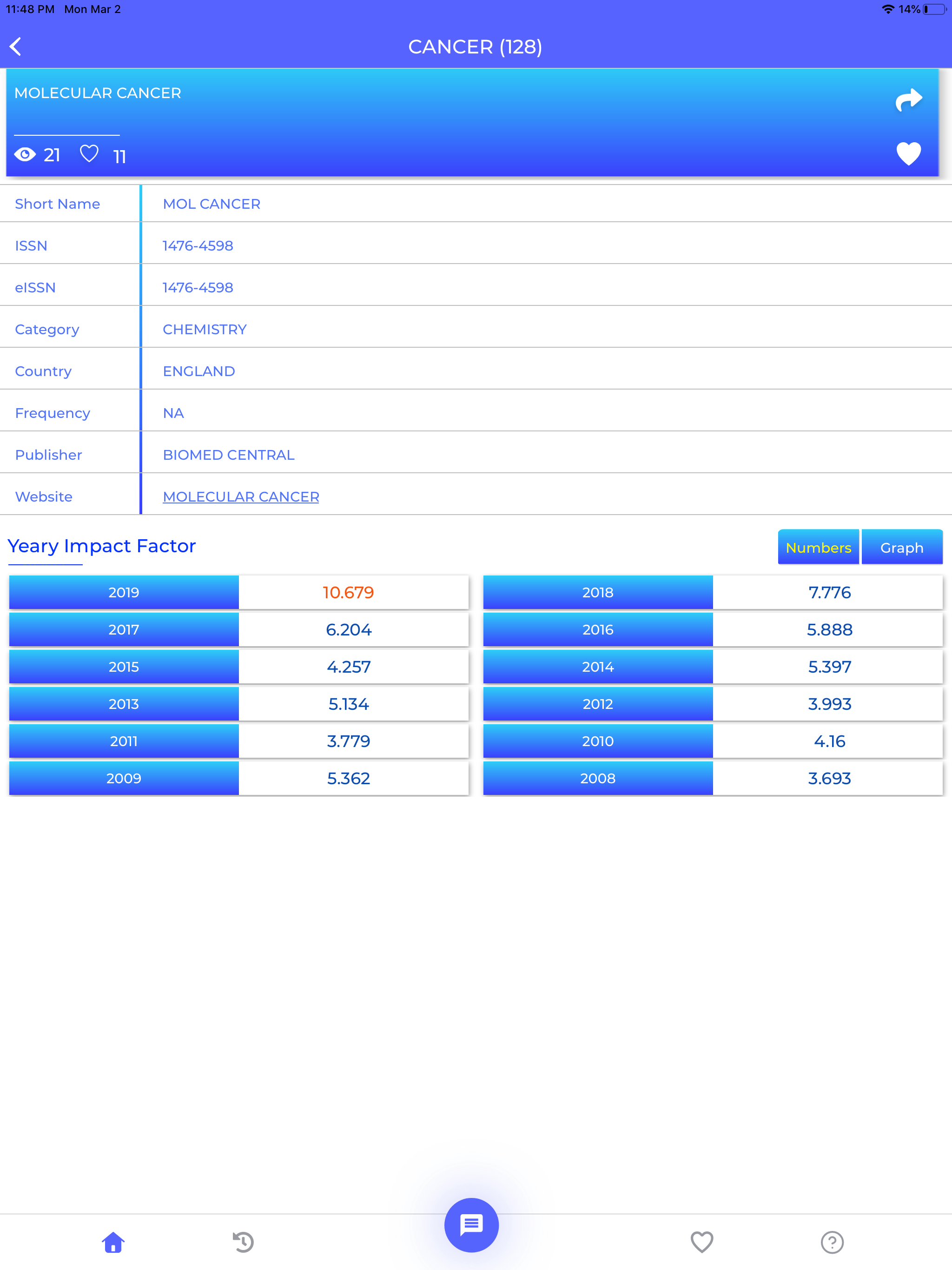The width and height of the screenshot is (952, 1270).
Task: Tap the ISSN row value 1476-4598
Action: click(x=198, y=246)
